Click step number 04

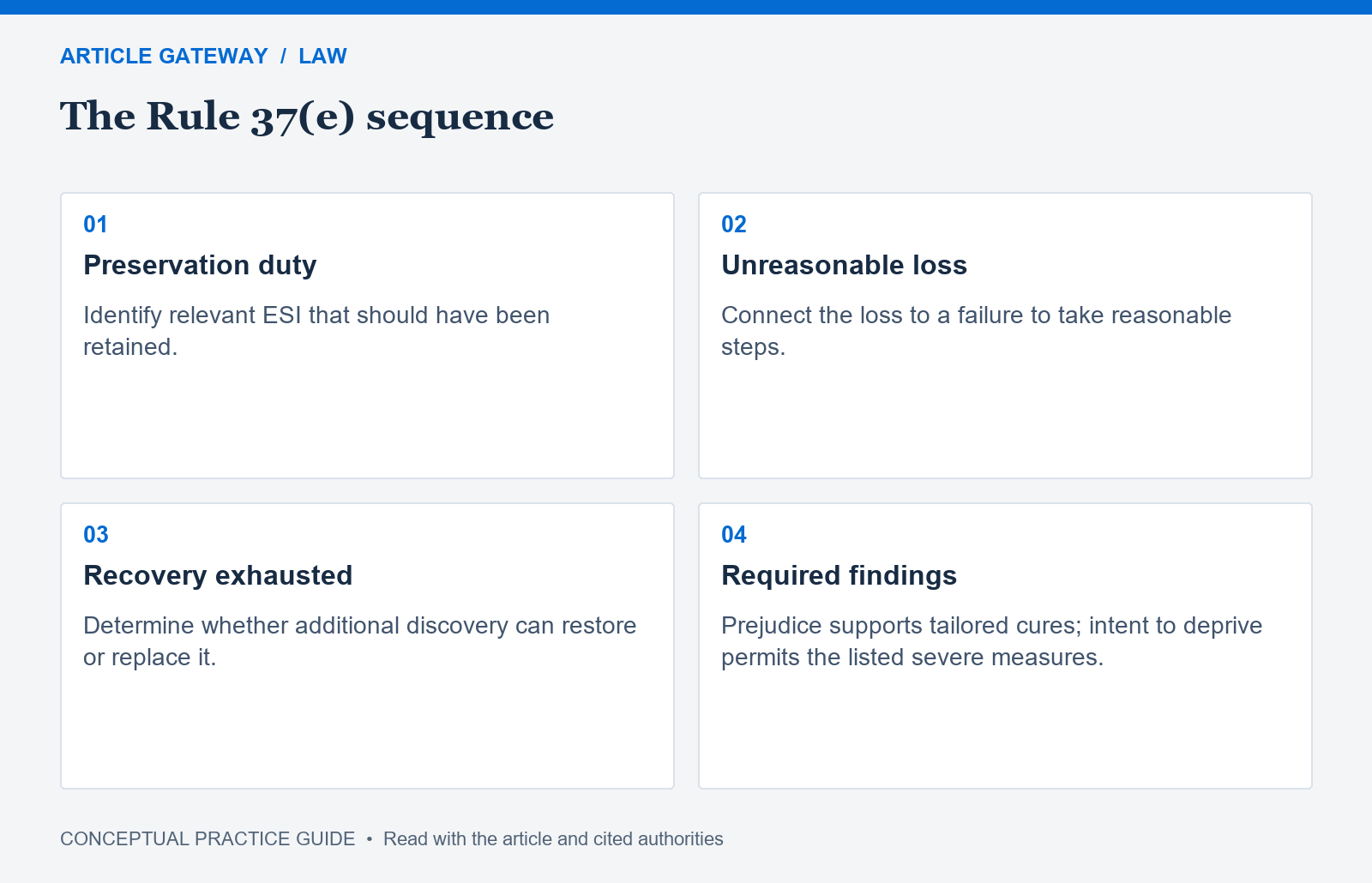coord(734,535)
